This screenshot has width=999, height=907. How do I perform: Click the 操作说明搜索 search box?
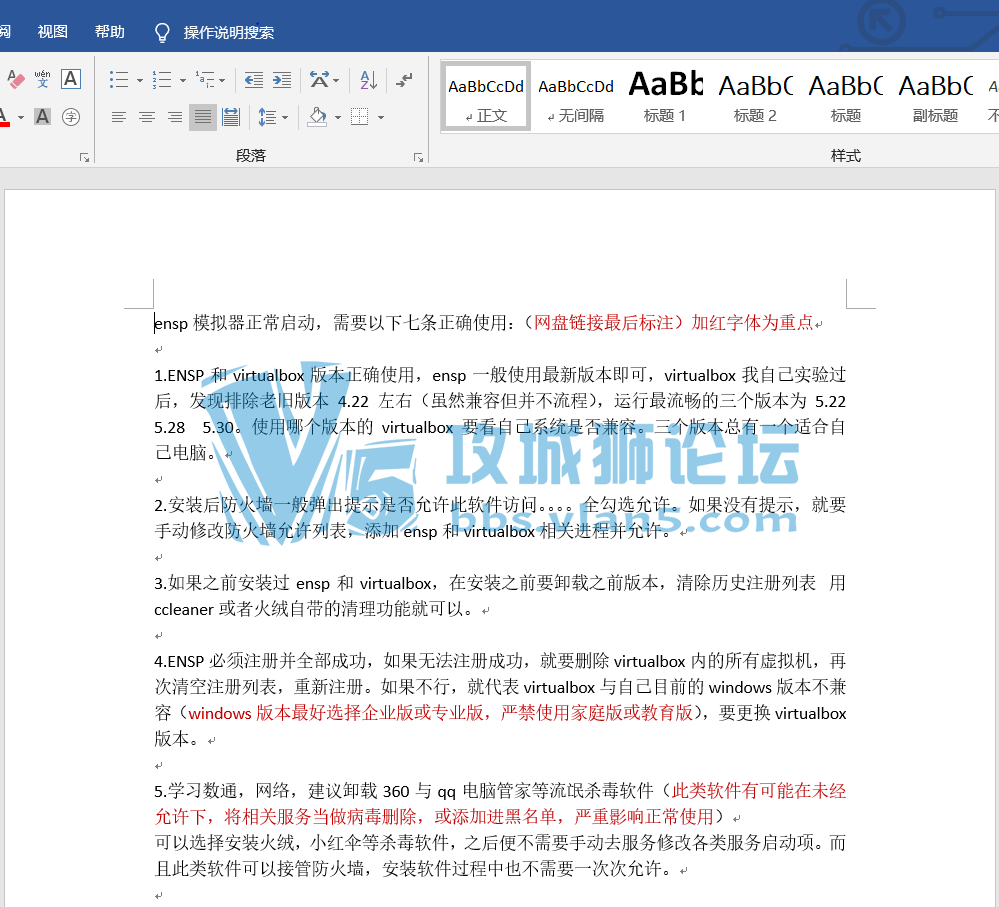(229, 32)
